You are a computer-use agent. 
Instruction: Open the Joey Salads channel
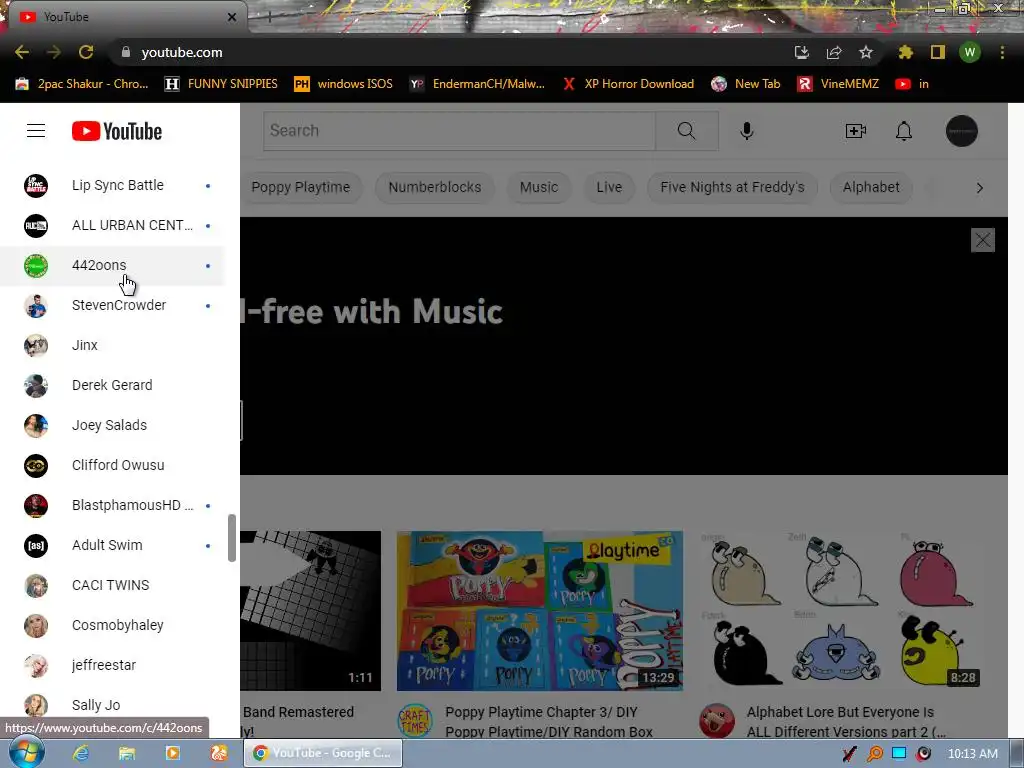coord(112,425)
